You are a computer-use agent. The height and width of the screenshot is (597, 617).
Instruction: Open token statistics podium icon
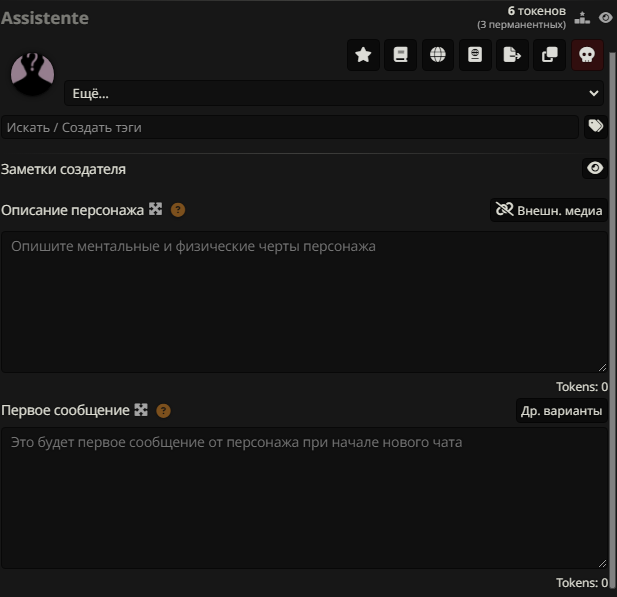point(583,17)
